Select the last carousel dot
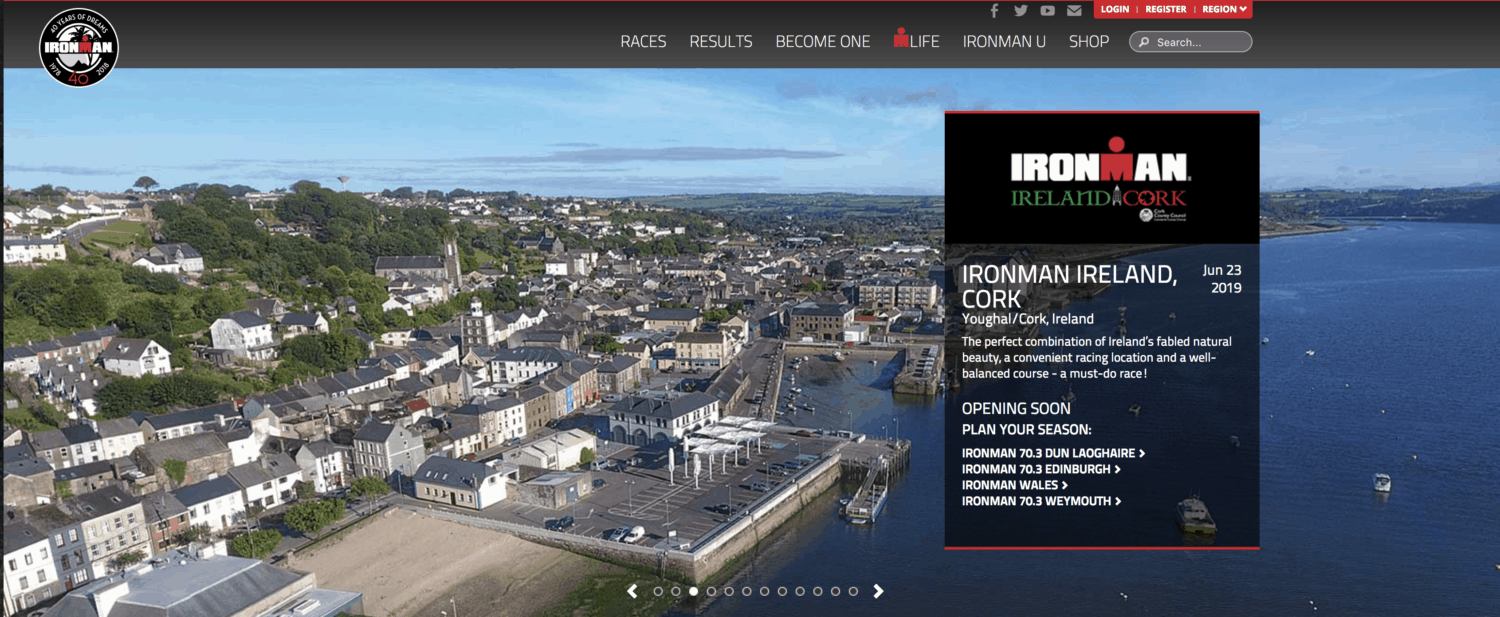1500x617 pixels. [853, 591]
